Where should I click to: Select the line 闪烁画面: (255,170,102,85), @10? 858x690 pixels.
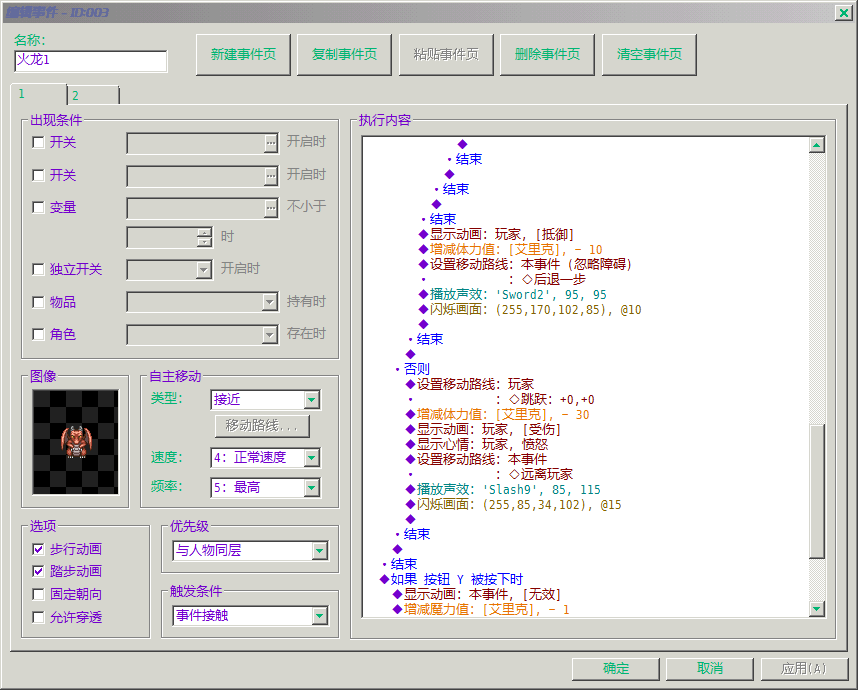click(x=530, y=310)
